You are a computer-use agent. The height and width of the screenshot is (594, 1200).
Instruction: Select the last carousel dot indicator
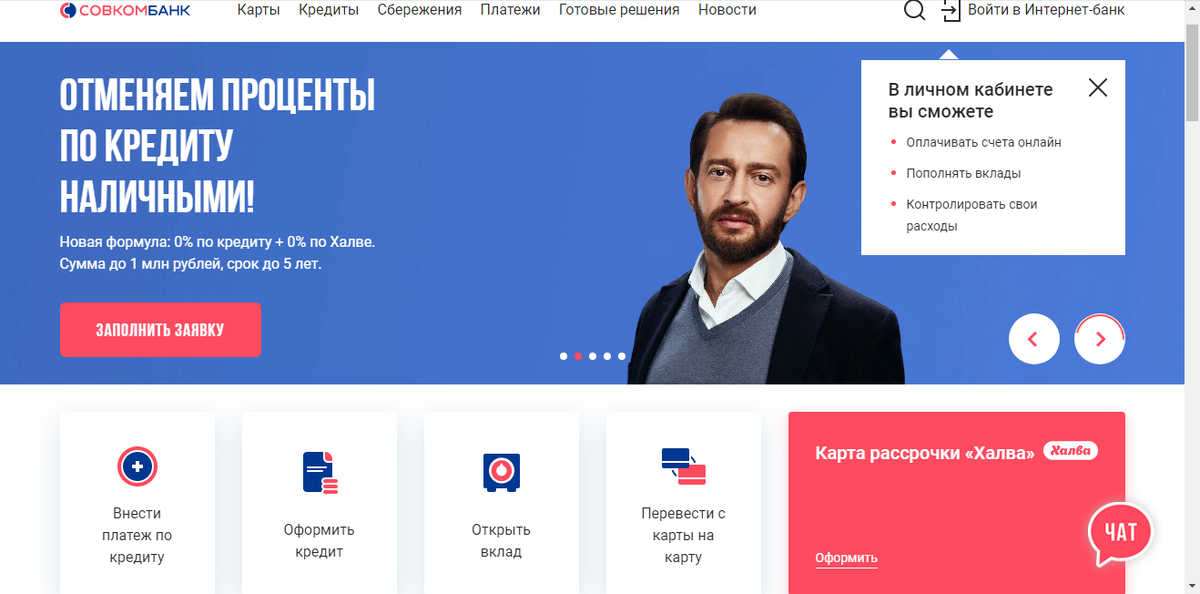pos(622,356)
